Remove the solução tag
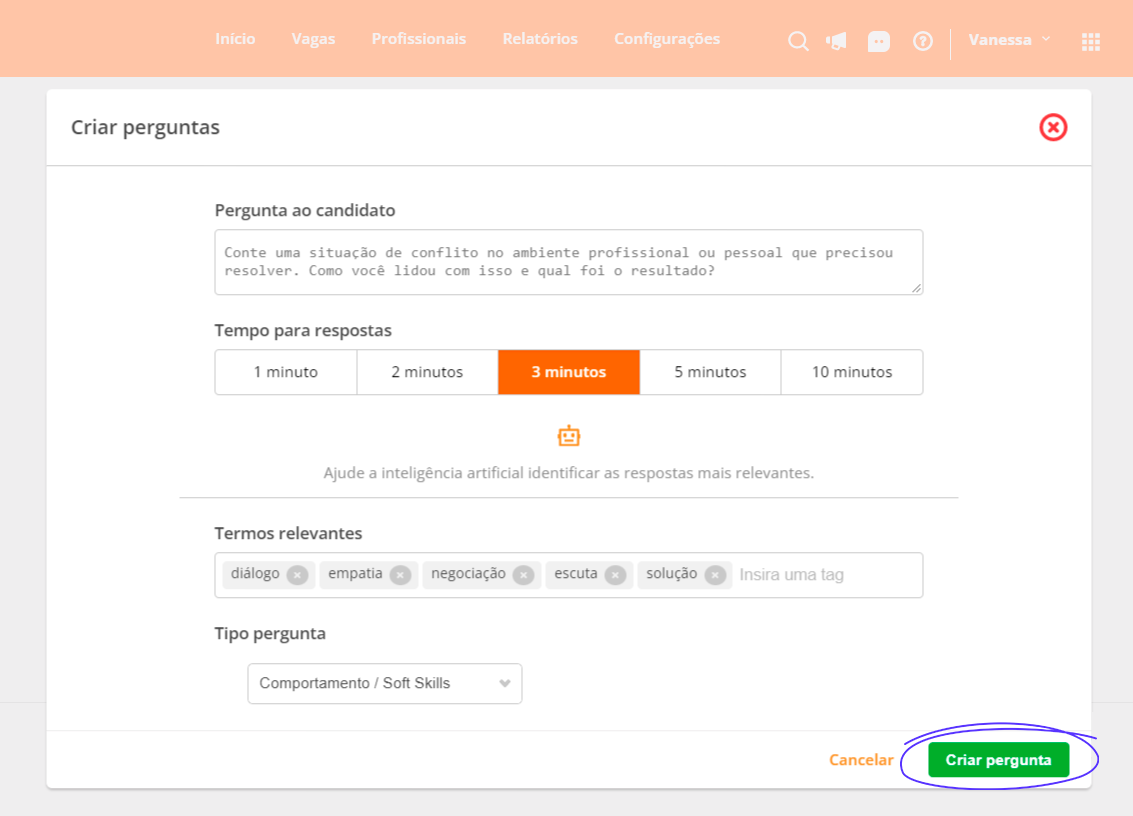 tap(715, 575)
